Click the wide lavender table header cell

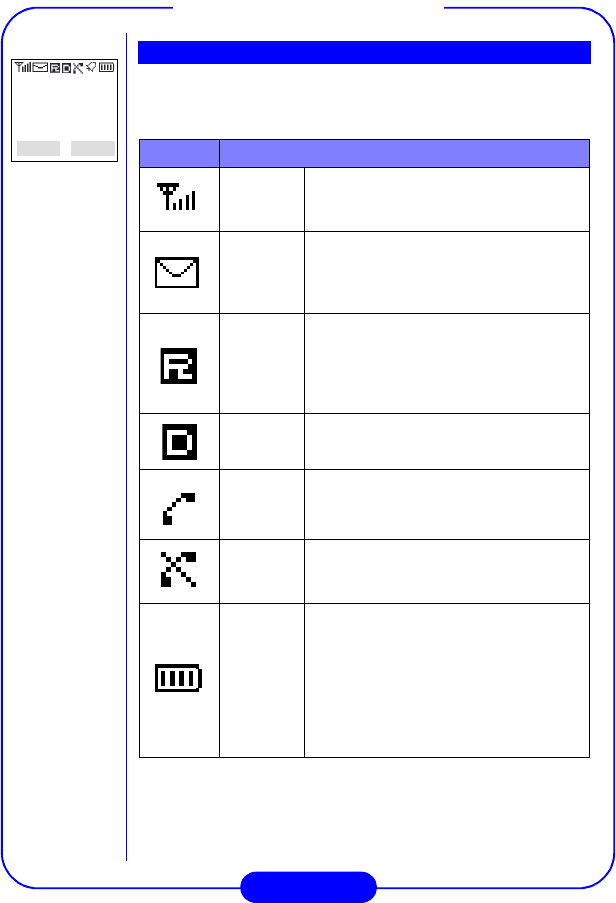click(x=404, y=153)
